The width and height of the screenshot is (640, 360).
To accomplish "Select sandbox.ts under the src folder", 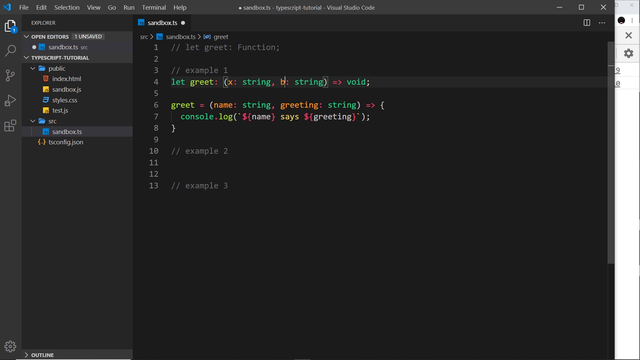I will 67,132.
